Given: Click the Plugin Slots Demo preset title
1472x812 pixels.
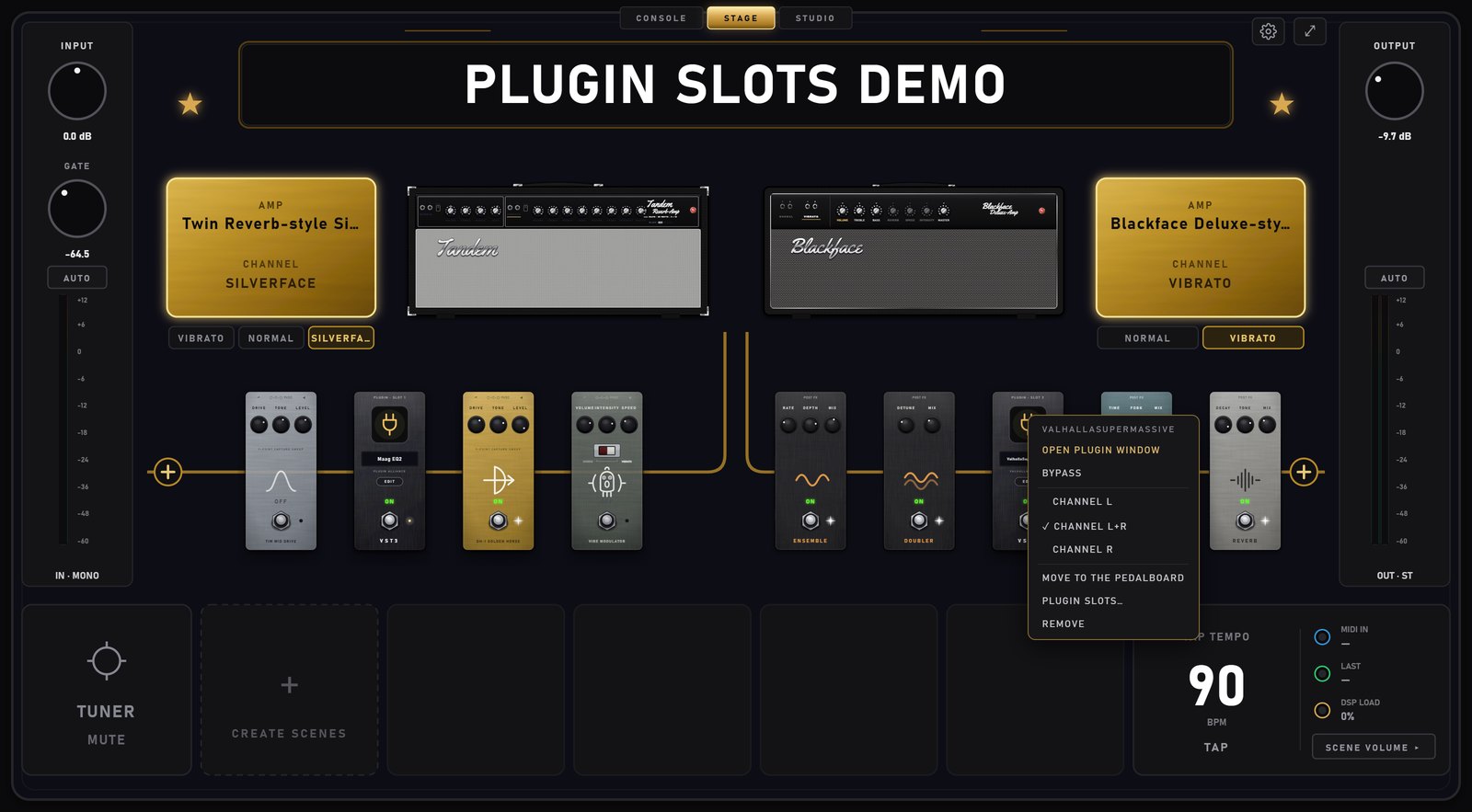Looking at the screenshot, I should pyautogui.click(x=735, y=85).
